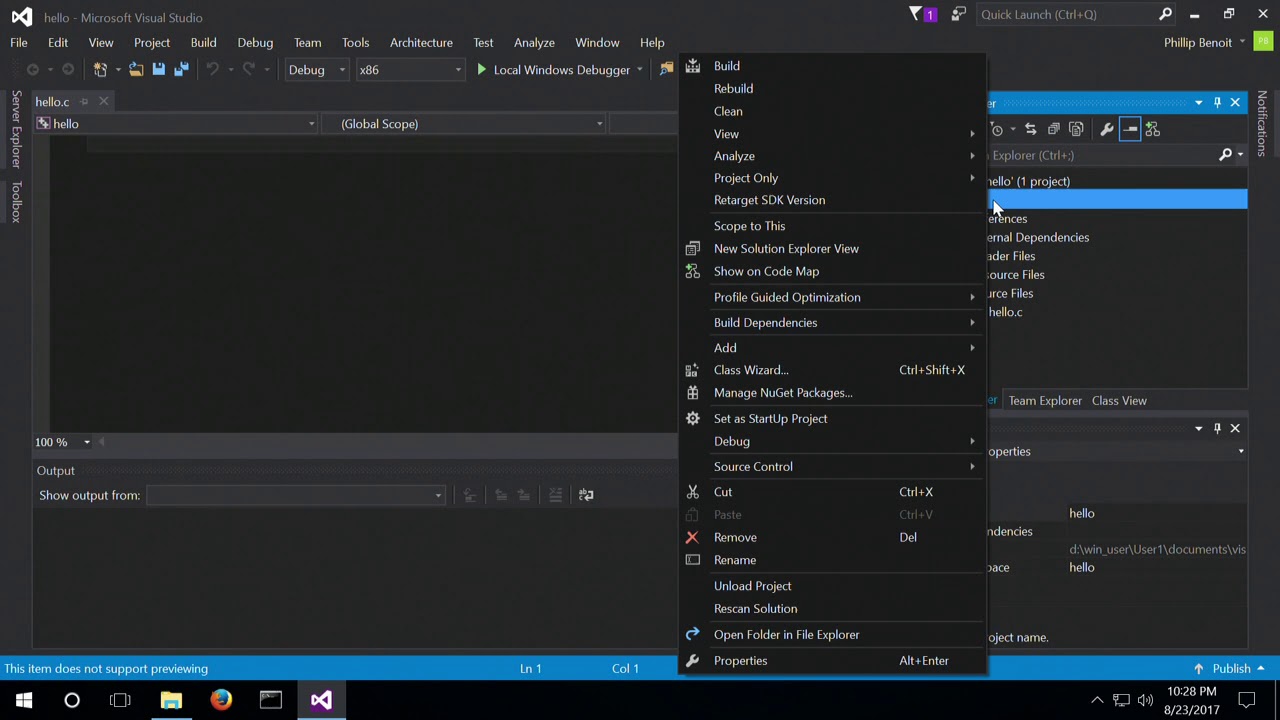The width and height of the screenshot is (1280, 720).
Task: Choose Properties in the context menu
Action: pos(832,661)
